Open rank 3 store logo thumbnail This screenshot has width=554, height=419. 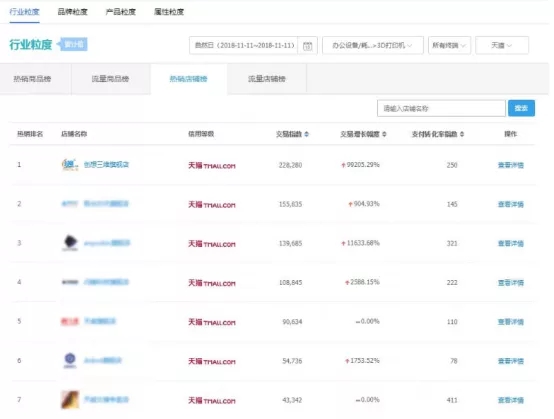tap(70, 243)
